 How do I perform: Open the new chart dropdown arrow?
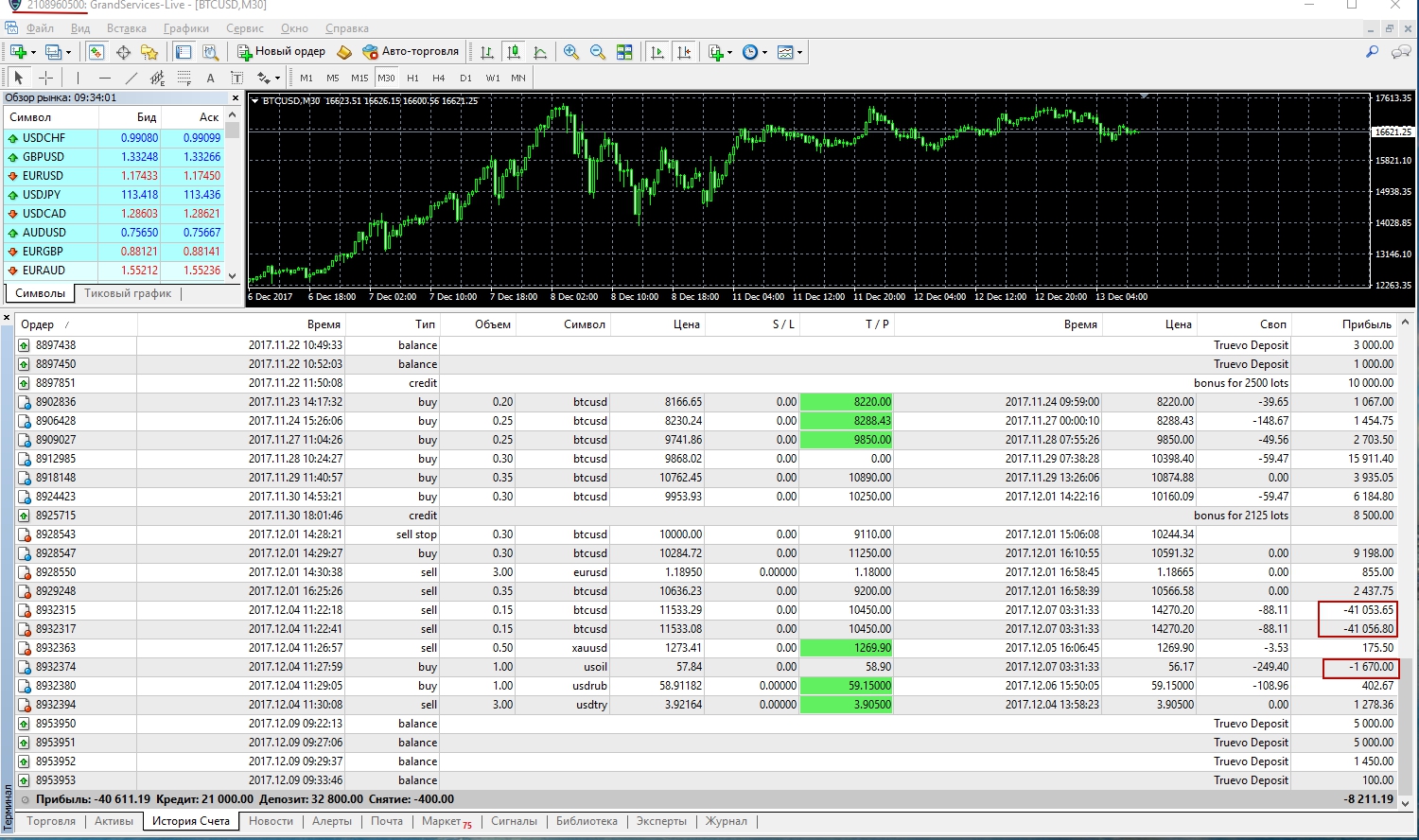tap(33, 52)
